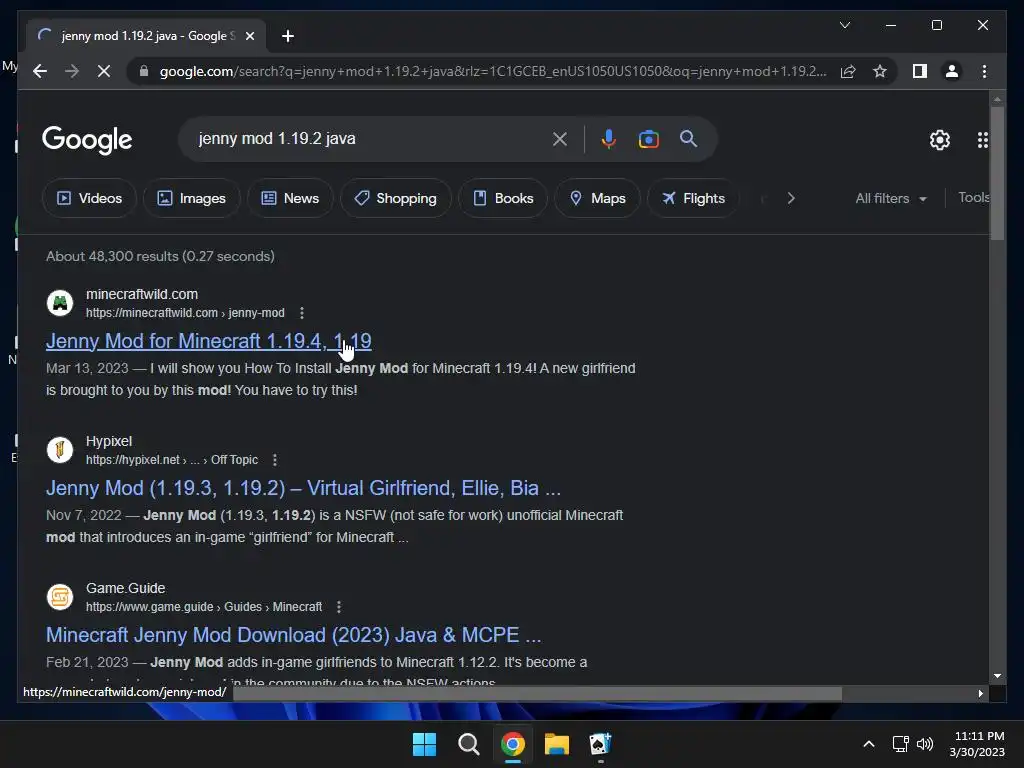This screenshot has width=1024, height=768.
Task: Switch to Flights results
Action: pyautogui.click(x=693, y=198)
